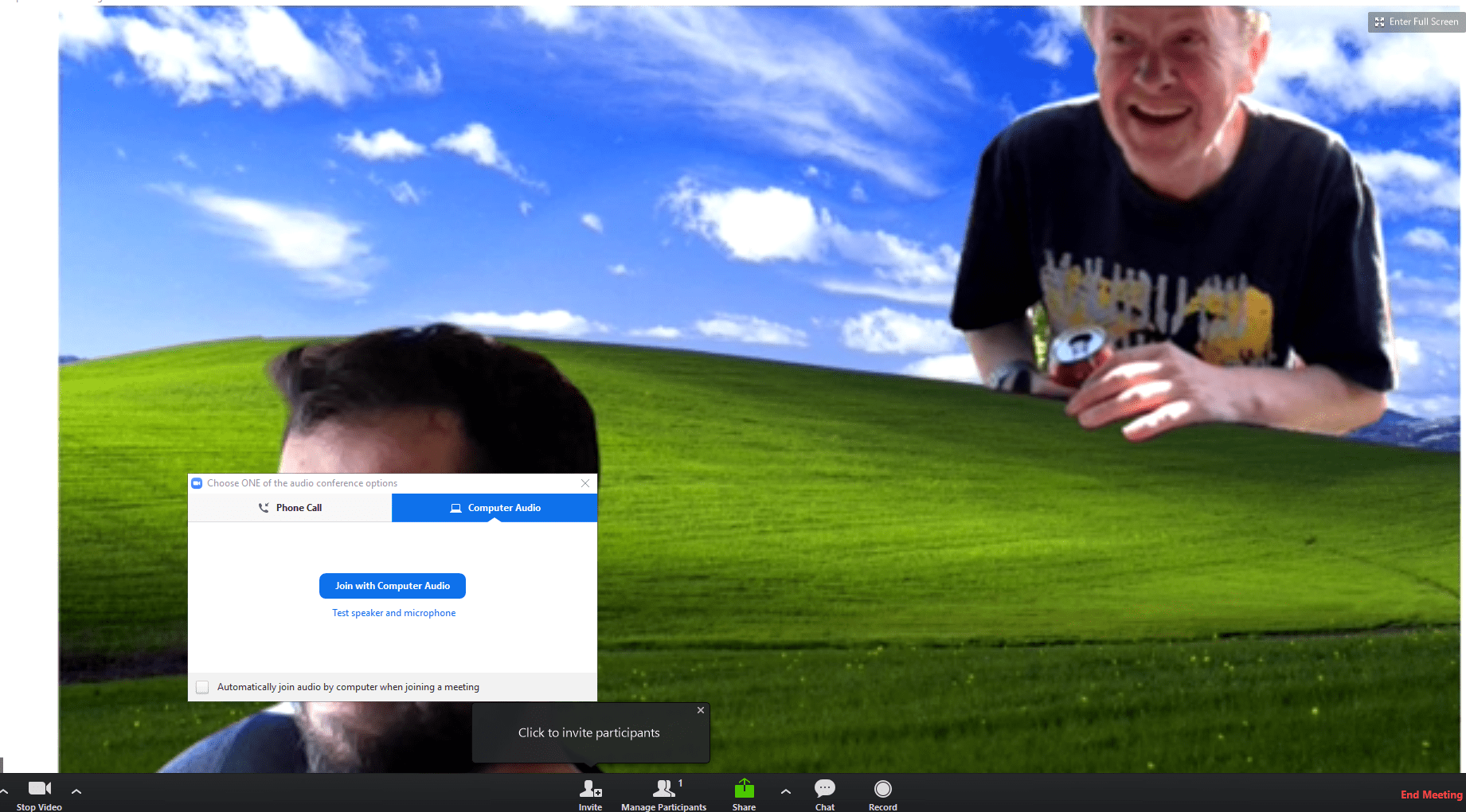
Task: Expand video options arrow beside Stop Video
Action: pos(76,791)
